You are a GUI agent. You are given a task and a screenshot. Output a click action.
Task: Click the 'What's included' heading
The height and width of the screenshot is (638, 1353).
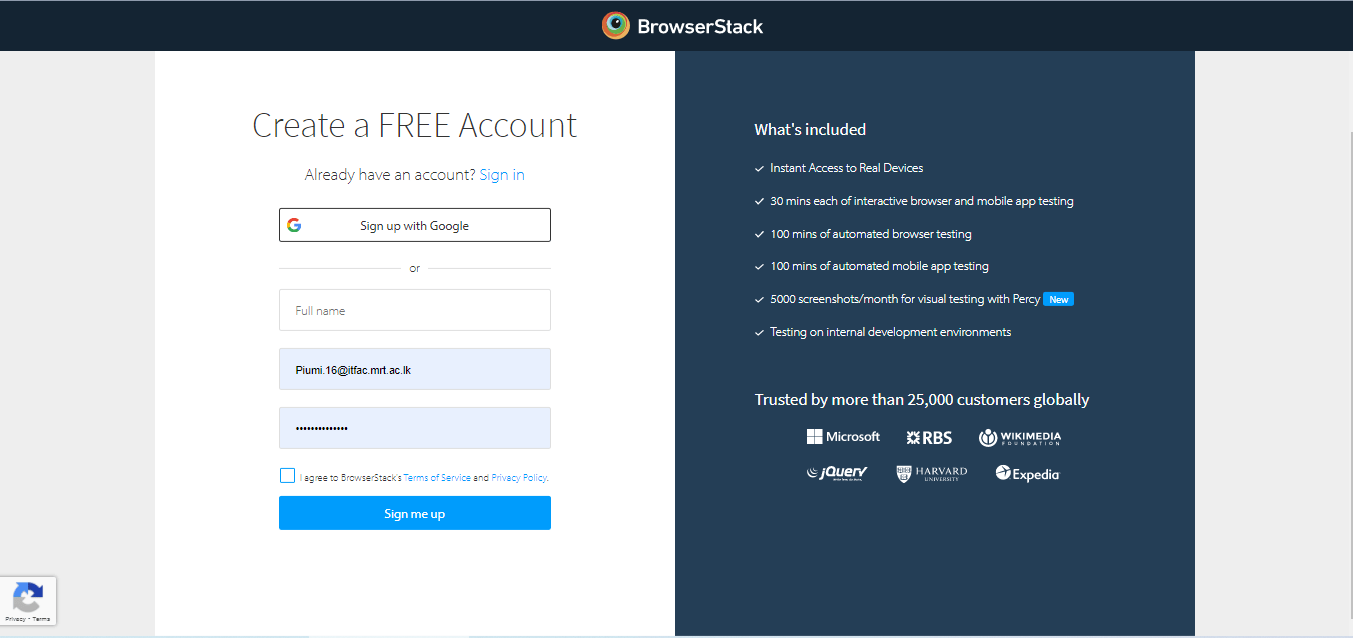click(810, 129)
